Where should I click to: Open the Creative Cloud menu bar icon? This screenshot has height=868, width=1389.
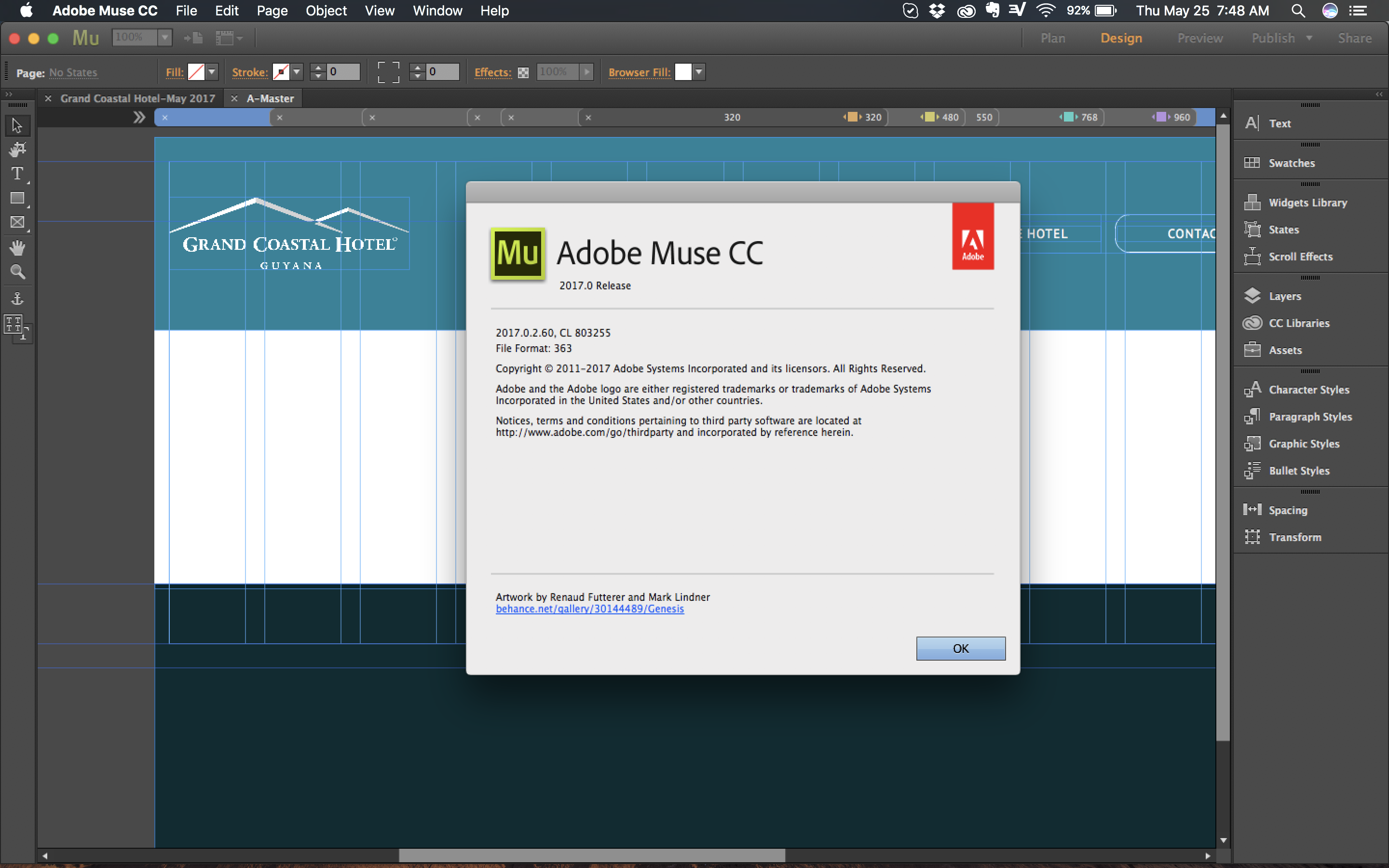[x=966, y=11]
